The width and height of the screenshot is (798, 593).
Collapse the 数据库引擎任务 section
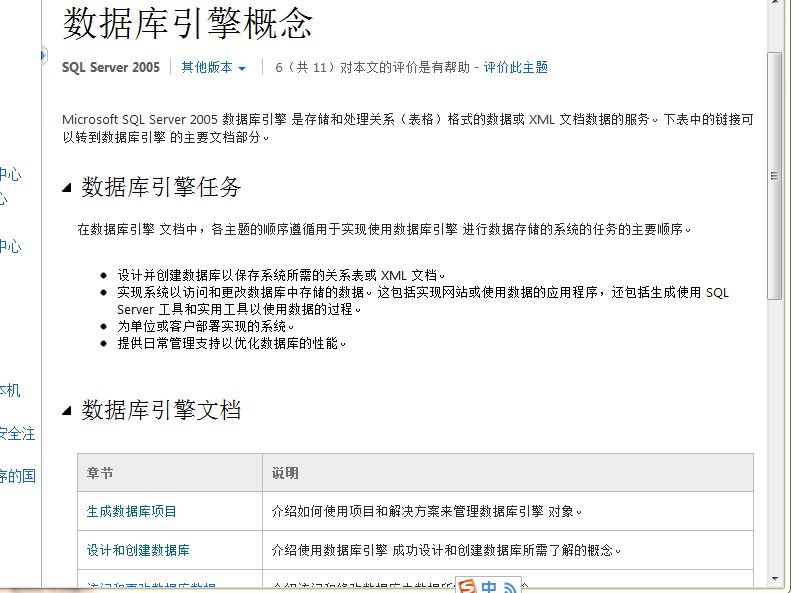pyautogui.click(x=67, y=188)
